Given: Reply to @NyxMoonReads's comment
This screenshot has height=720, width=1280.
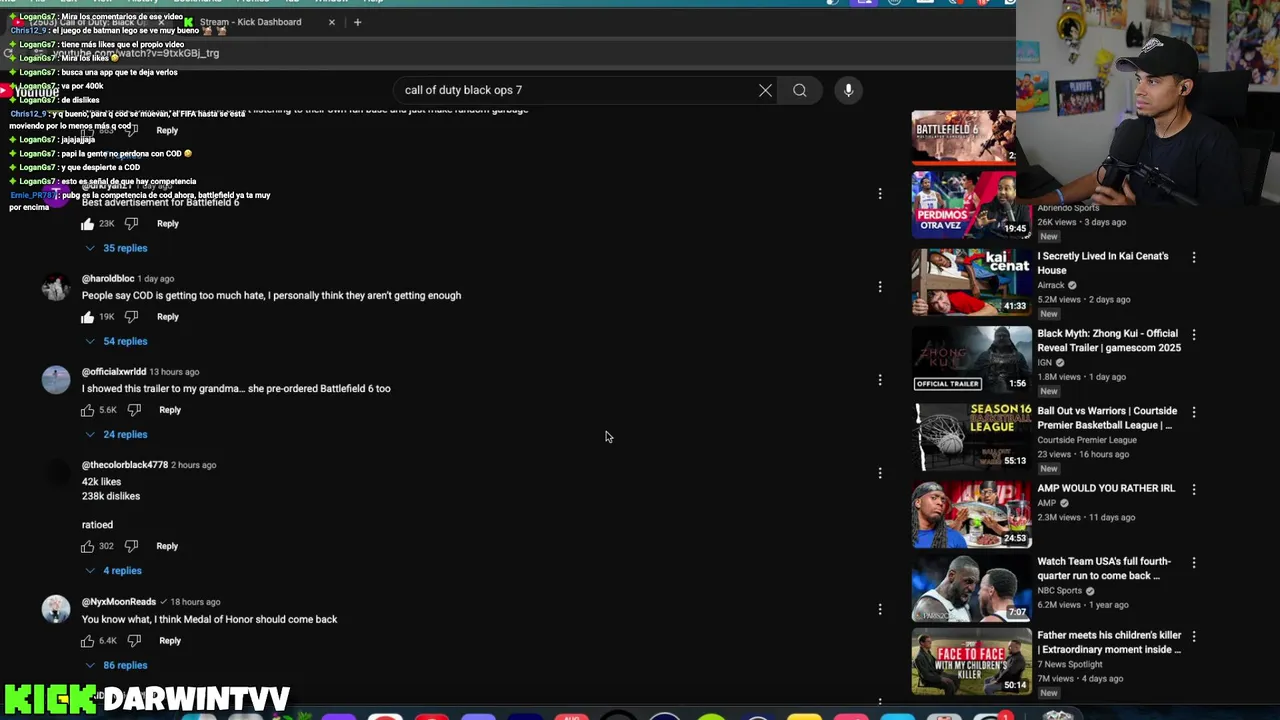Looking at the screenshot, I should pyautogui.click(x=170, y=640).
